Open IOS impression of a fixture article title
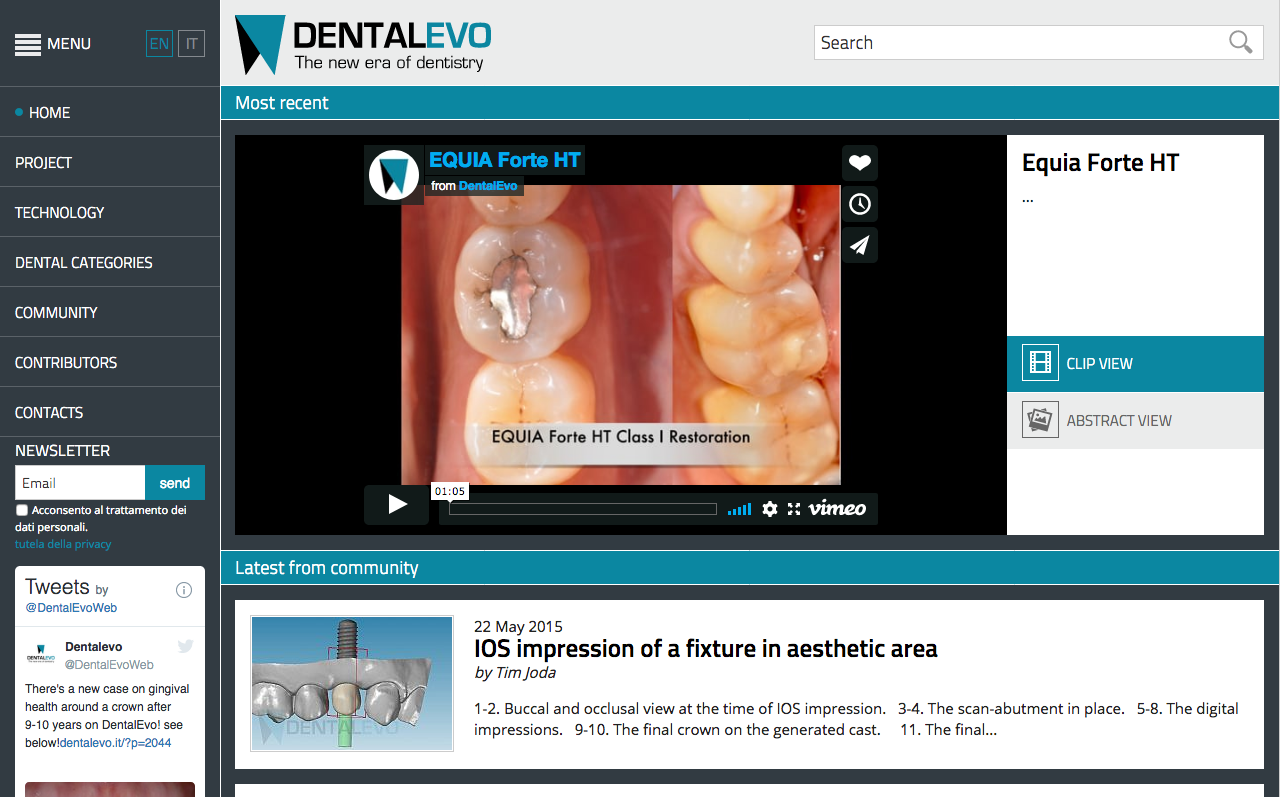This screenshot has width=1280, height=797. pyautogui.click(x=706, y=649)
